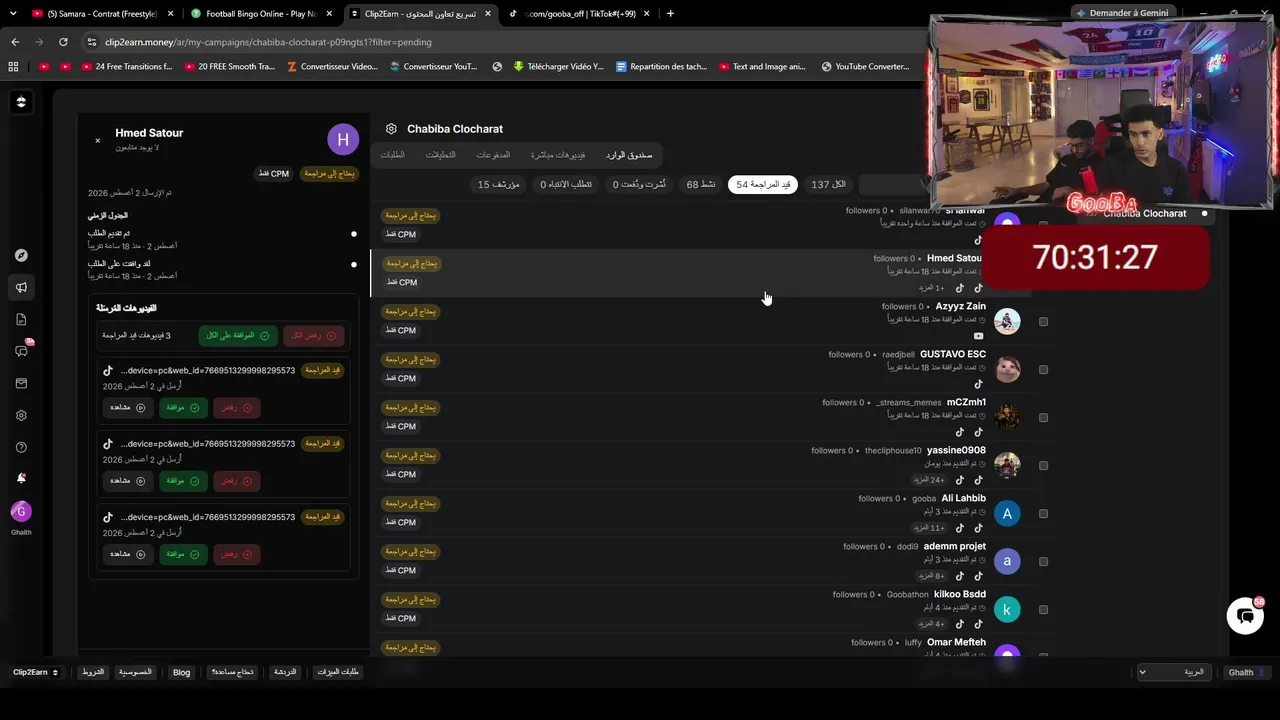Screen dimensions: 1280x720
Task: Expand the +11 more videos badge for Ali Lahbib
Action: [x=929, y=528]
